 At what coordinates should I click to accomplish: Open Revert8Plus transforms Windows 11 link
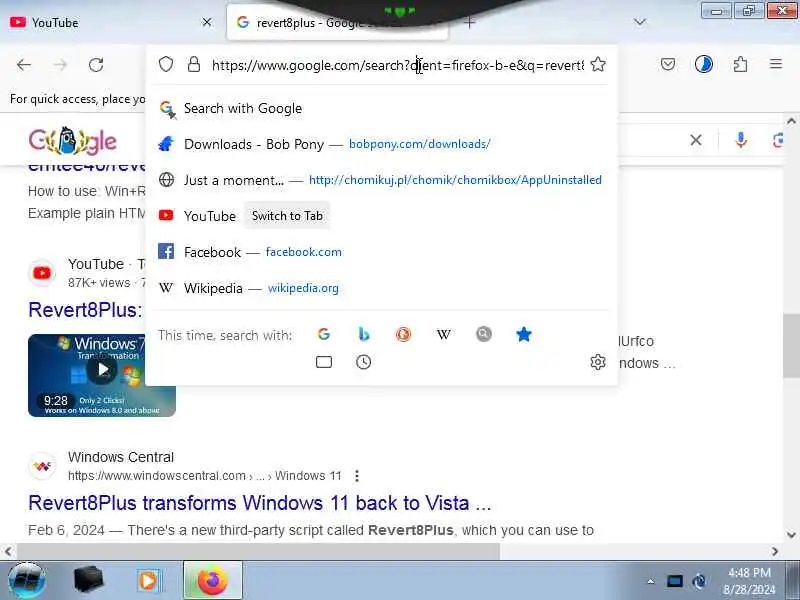pos(260,503)
